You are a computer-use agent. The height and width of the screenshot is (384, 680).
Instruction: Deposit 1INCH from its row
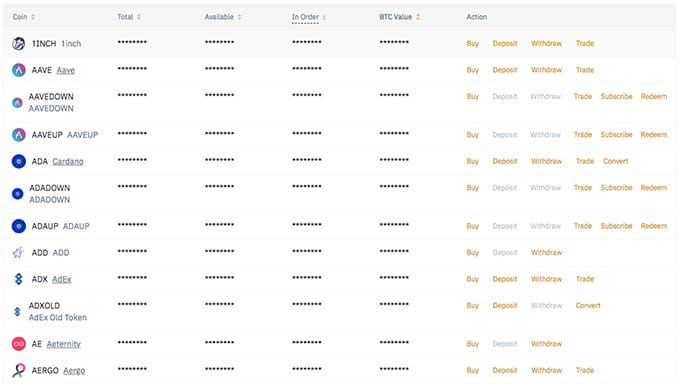(505, 43)
